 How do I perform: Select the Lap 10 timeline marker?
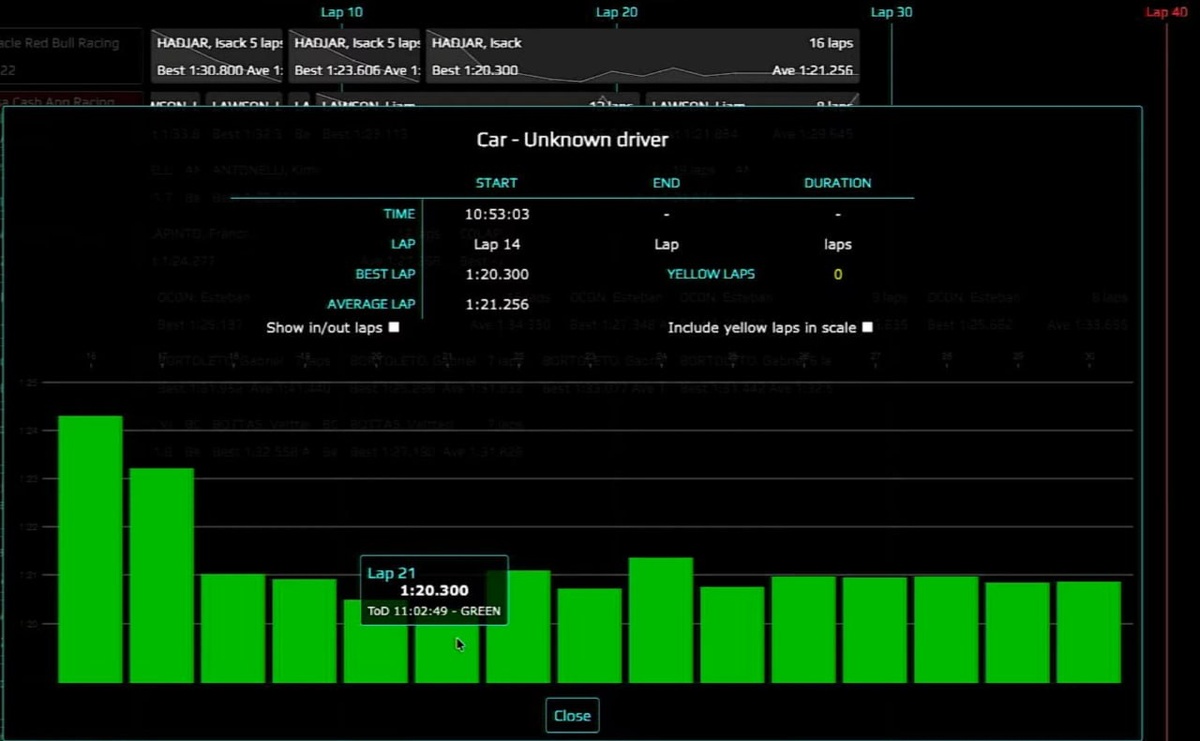coord(342,12)
